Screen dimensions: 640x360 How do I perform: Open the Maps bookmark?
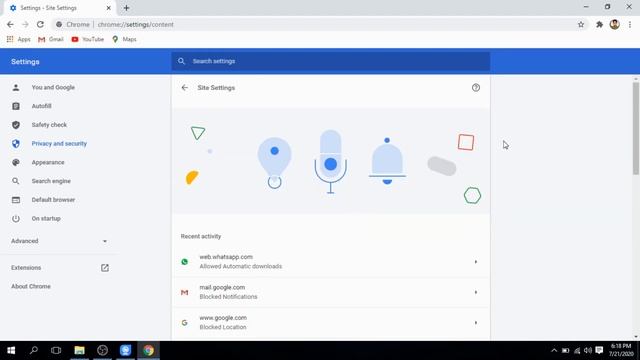click(x=124, y=39)
